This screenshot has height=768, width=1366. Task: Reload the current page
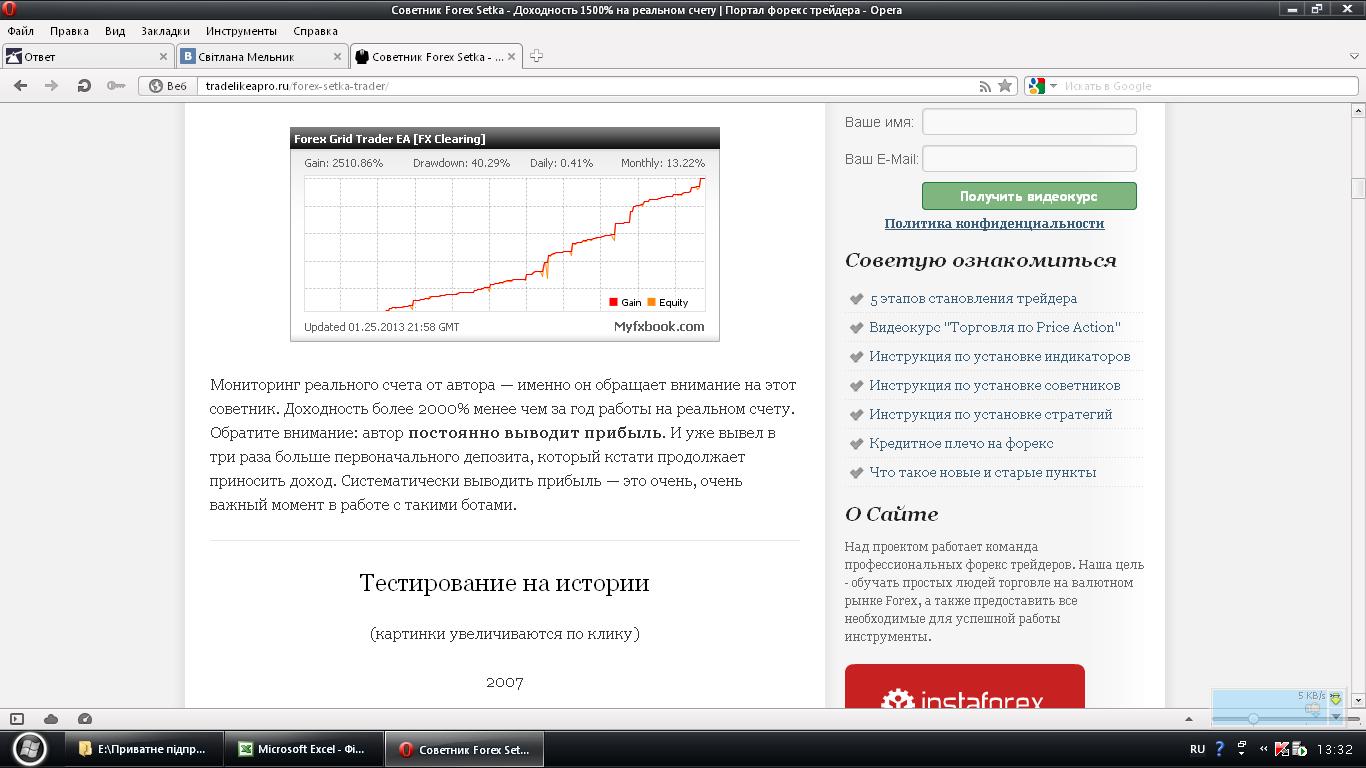point(84,86)
